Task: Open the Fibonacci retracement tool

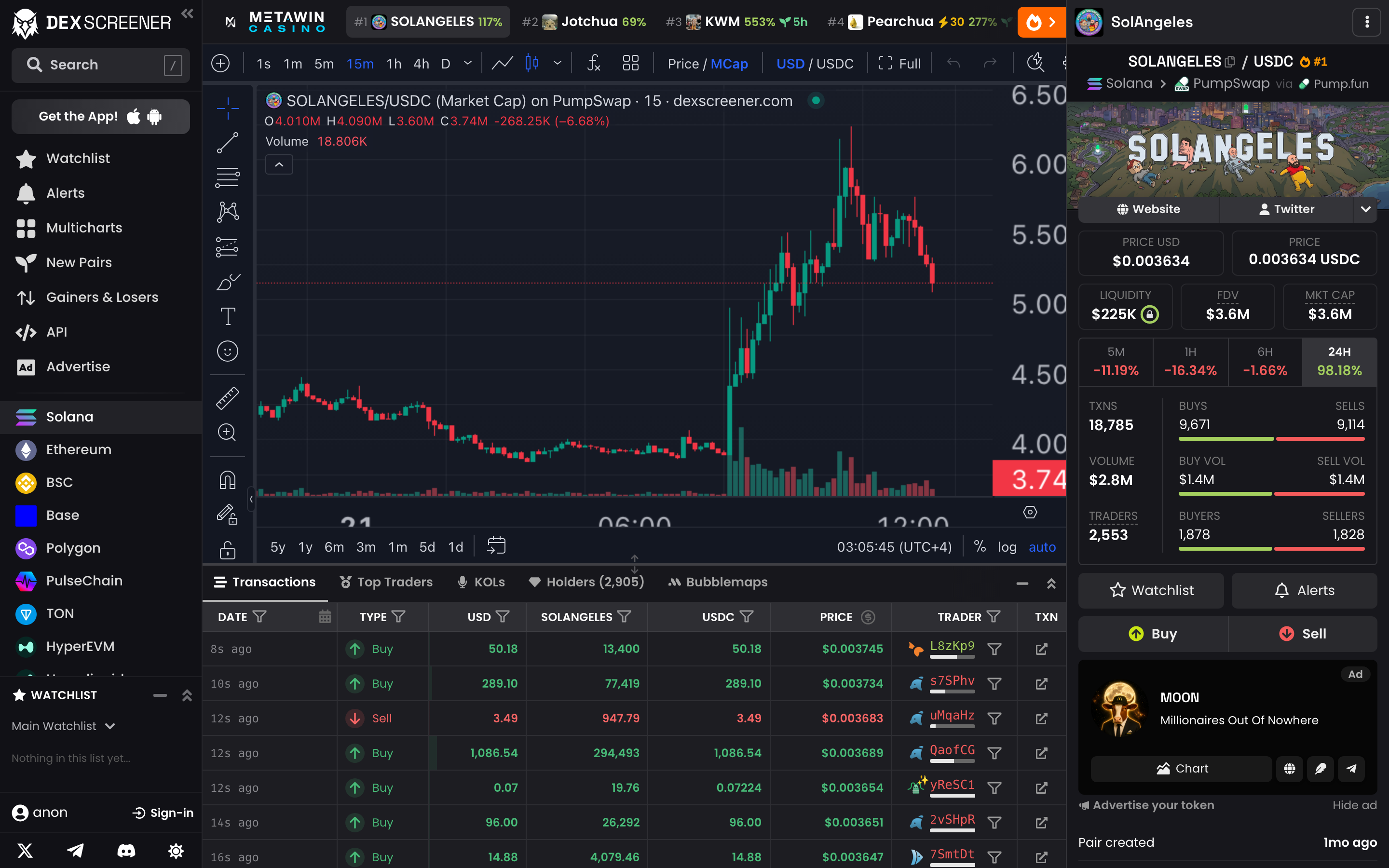Action: tap(227, 177)
